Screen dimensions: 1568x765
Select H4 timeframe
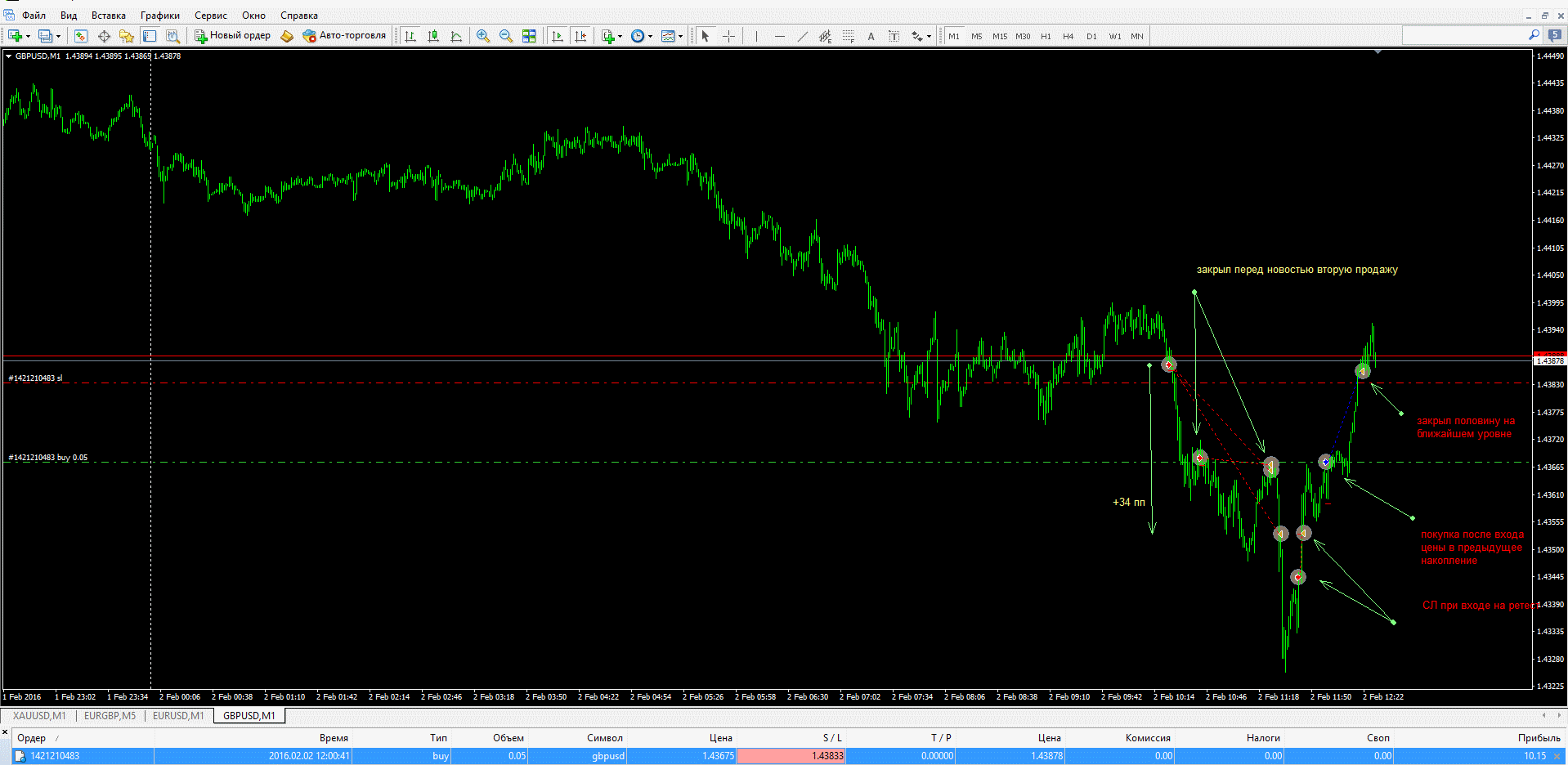pyautogui.click(x=1068, y=36)
